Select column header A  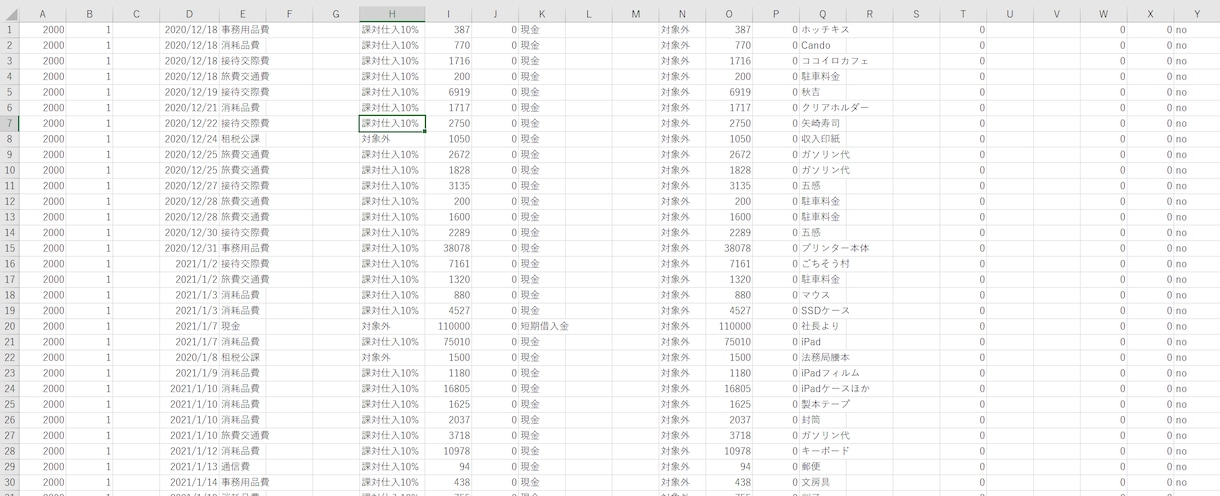[x=43, y=14]
